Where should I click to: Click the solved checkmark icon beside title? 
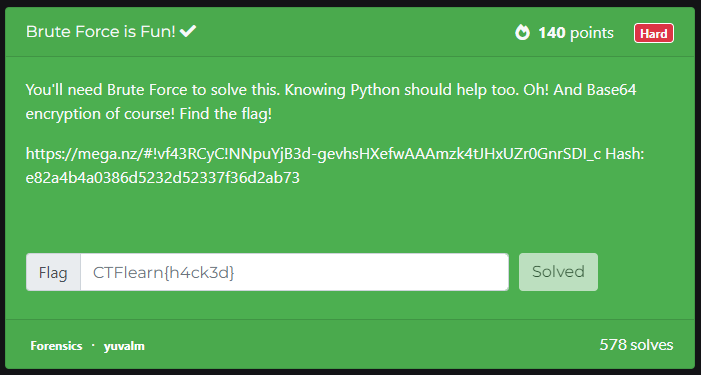(188, 31)
